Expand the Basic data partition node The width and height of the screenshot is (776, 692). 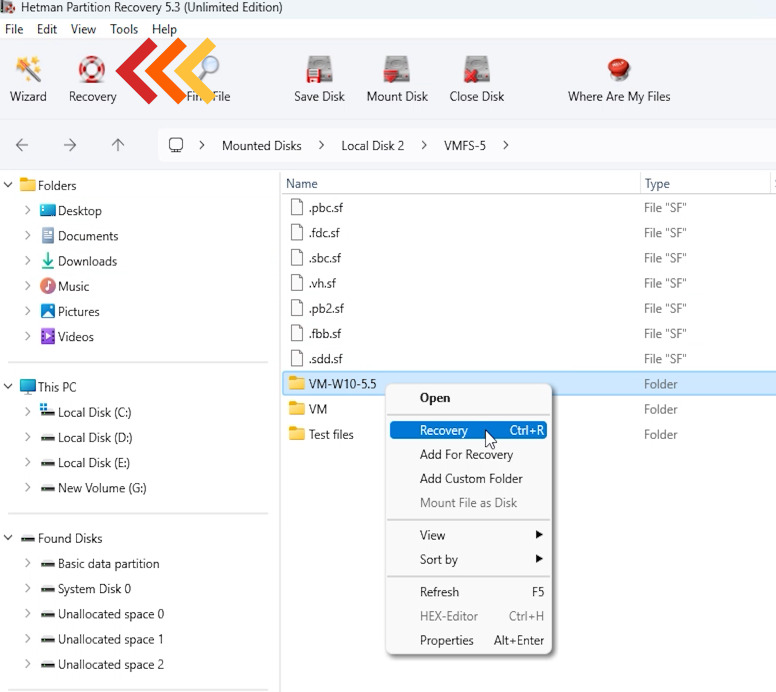pos(28,563)
